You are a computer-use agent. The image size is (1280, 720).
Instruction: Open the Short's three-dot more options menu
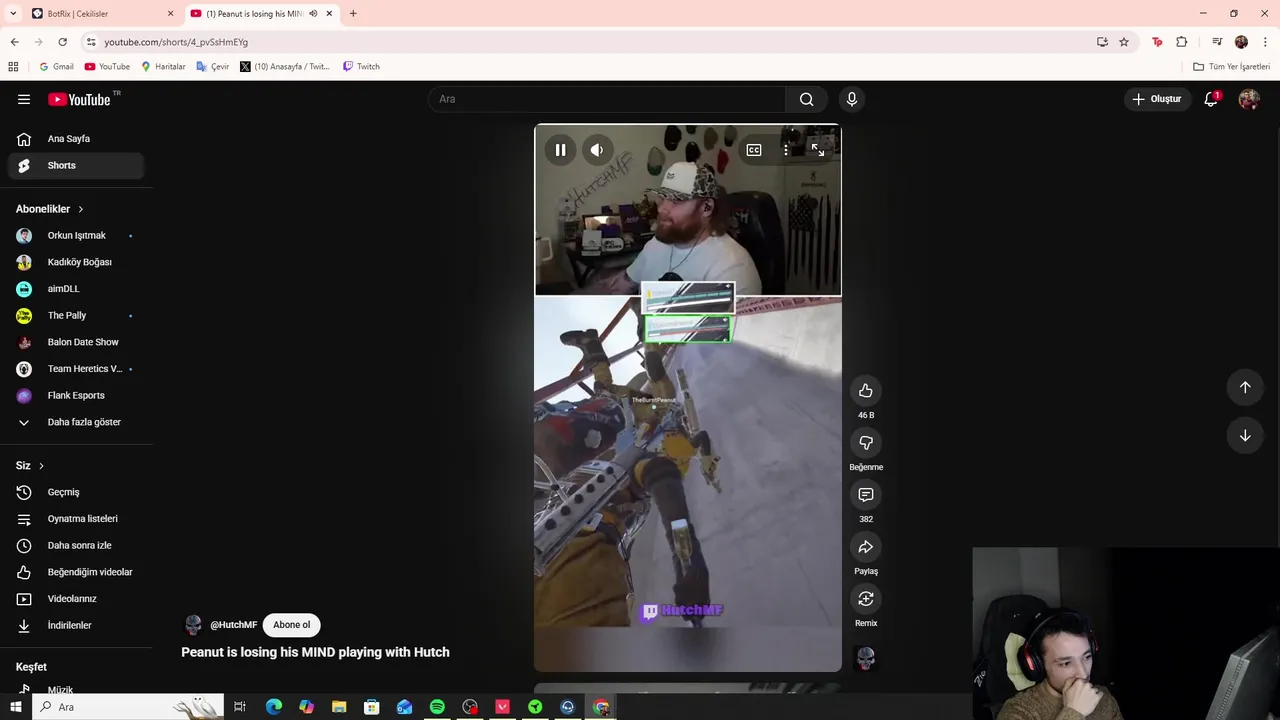(x=786, y=150)
